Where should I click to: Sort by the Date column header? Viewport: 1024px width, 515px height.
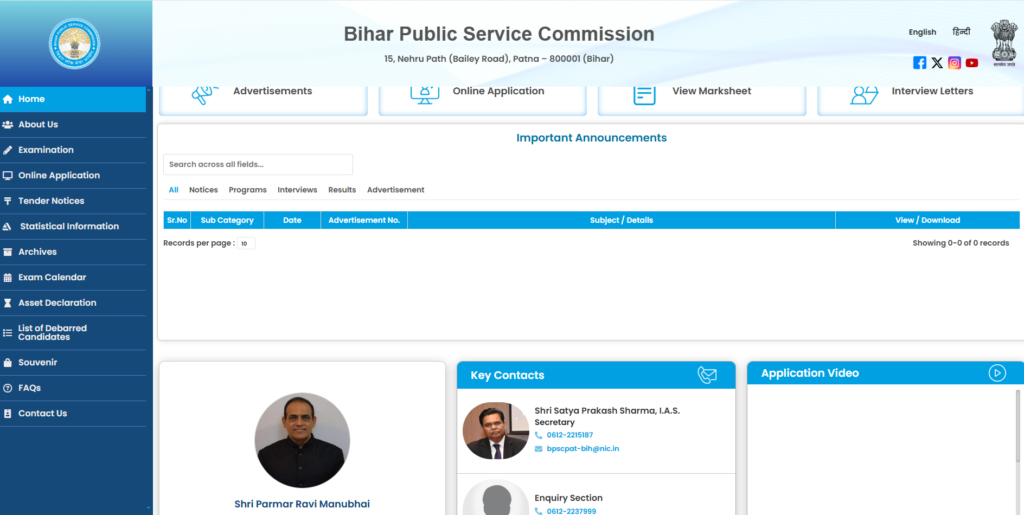pos(293,221)
